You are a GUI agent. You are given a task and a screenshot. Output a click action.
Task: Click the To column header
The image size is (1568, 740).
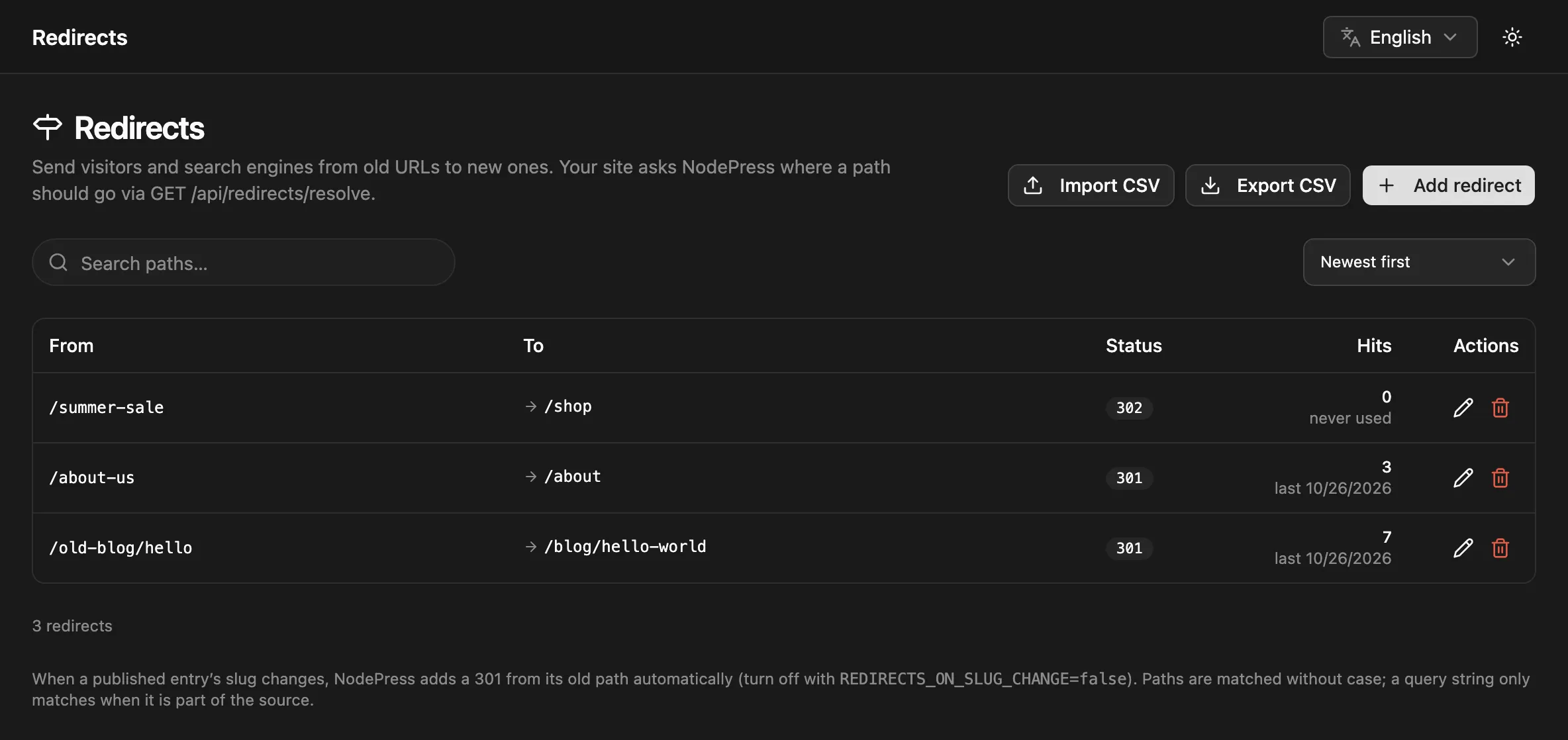pyautogui.click(x=533, y=346)
